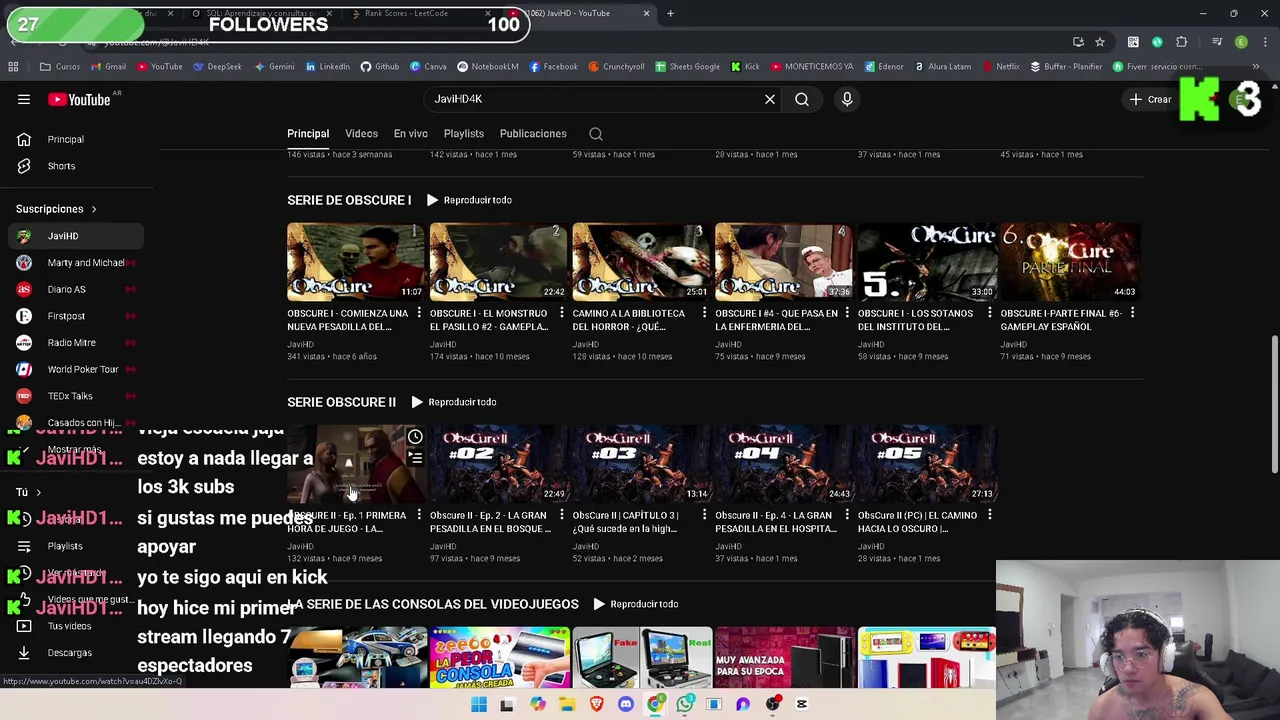Open options for OBSCURE I comienza una nueva pesadilla

click(x=419, y=313)
